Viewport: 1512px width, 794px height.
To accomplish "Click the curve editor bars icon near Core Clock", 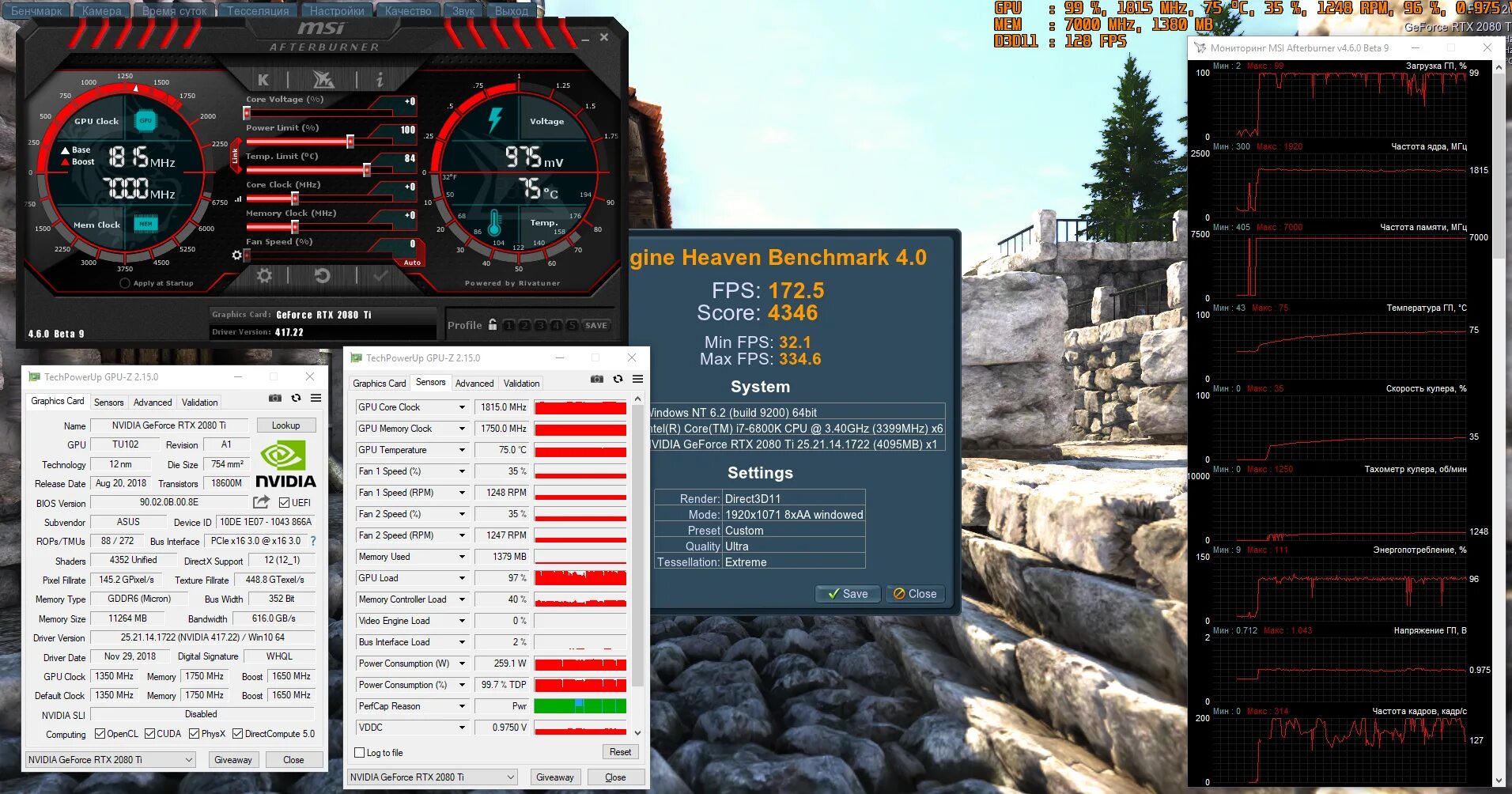I will coord(238,198).
